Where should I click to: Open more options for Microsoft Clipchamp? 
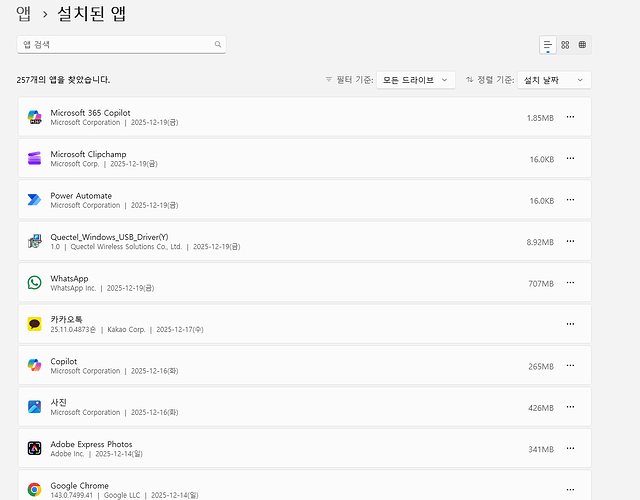pos(570,158)
